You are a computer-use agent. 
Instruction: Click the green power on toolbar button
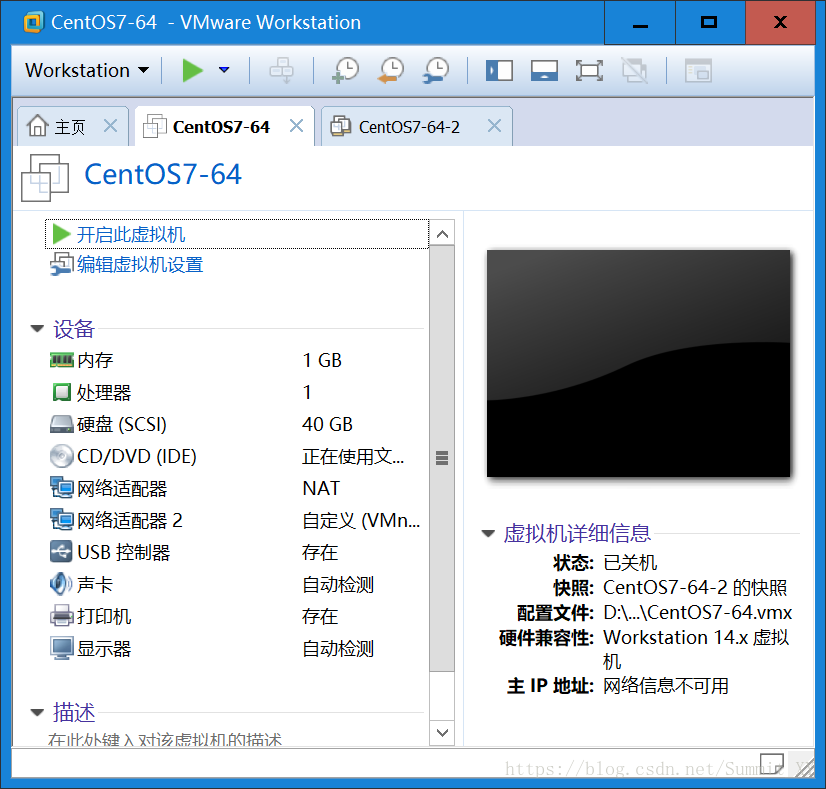[192, 70]
